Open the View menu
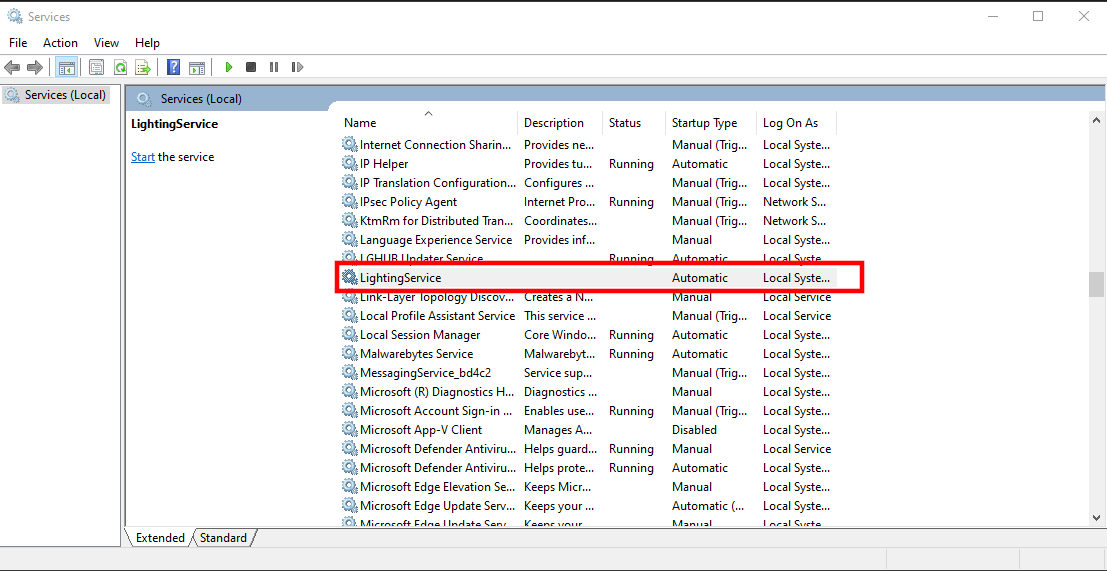The image size is (1107, 571). pyautogui.click(x=106, y=43)
